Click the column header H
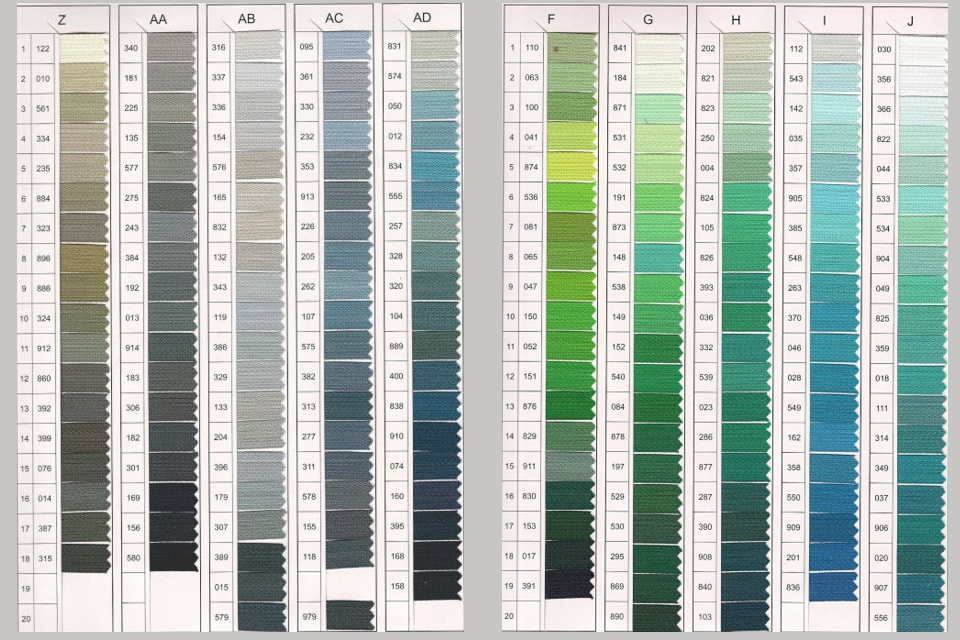 (735, 20)
